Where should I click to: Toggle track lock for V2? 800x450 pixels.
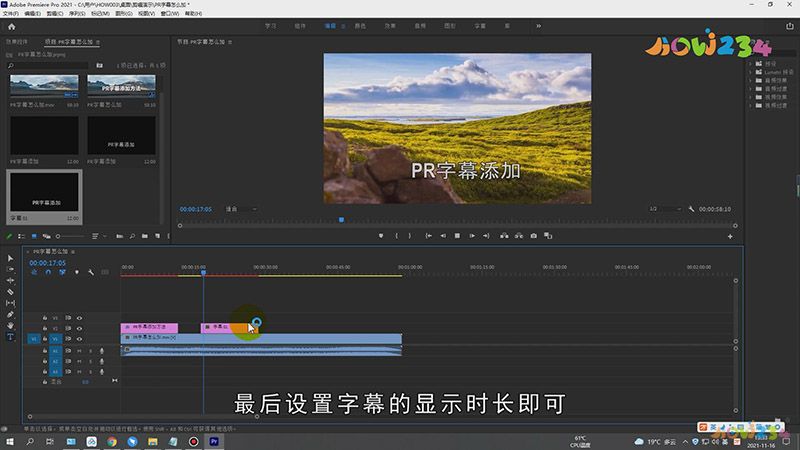pos(45,329)
